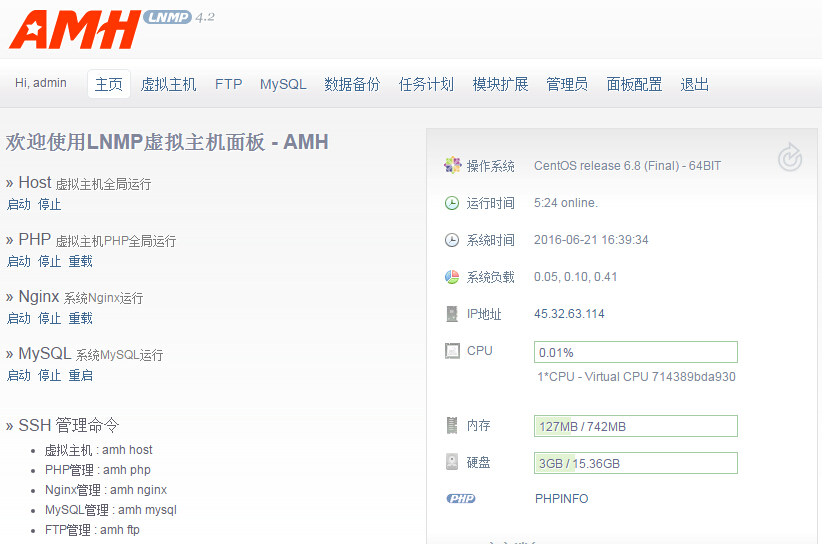Click 启动 under MySQL
This screenshot has width=822, height=544.
19,375
